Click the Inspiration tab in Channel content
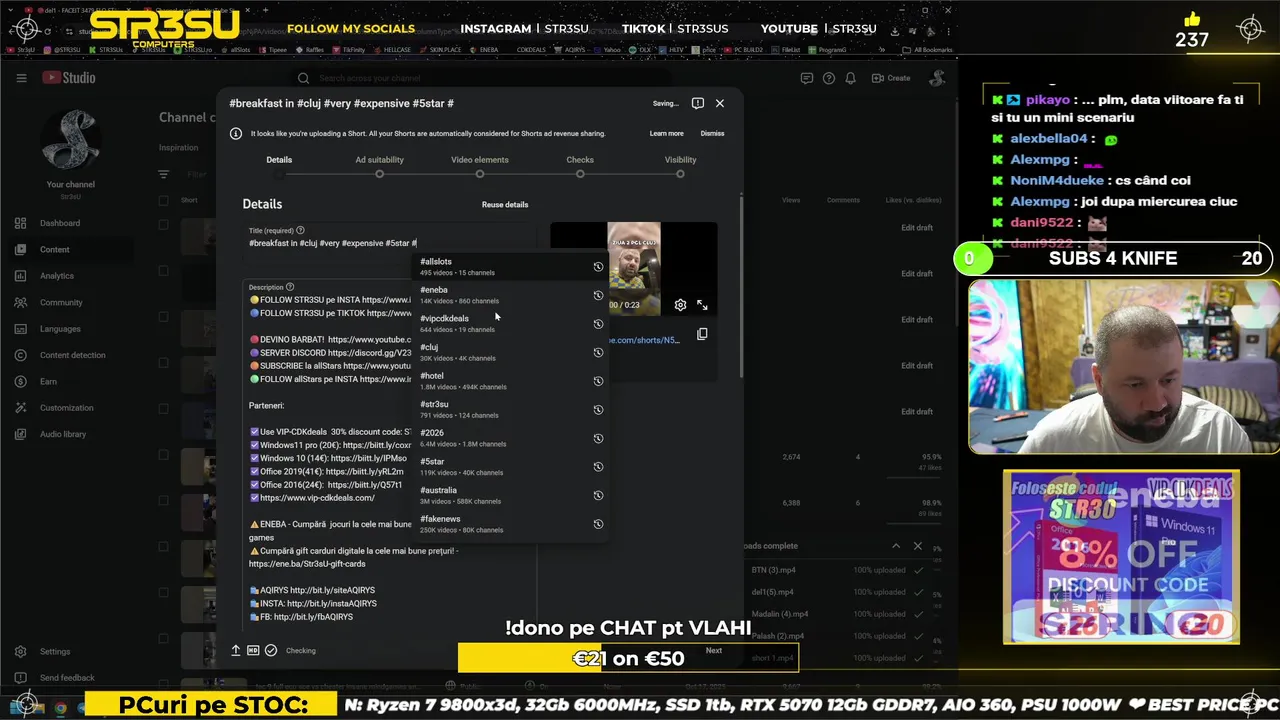1280x720 pixels. click(x=178, y=148)
